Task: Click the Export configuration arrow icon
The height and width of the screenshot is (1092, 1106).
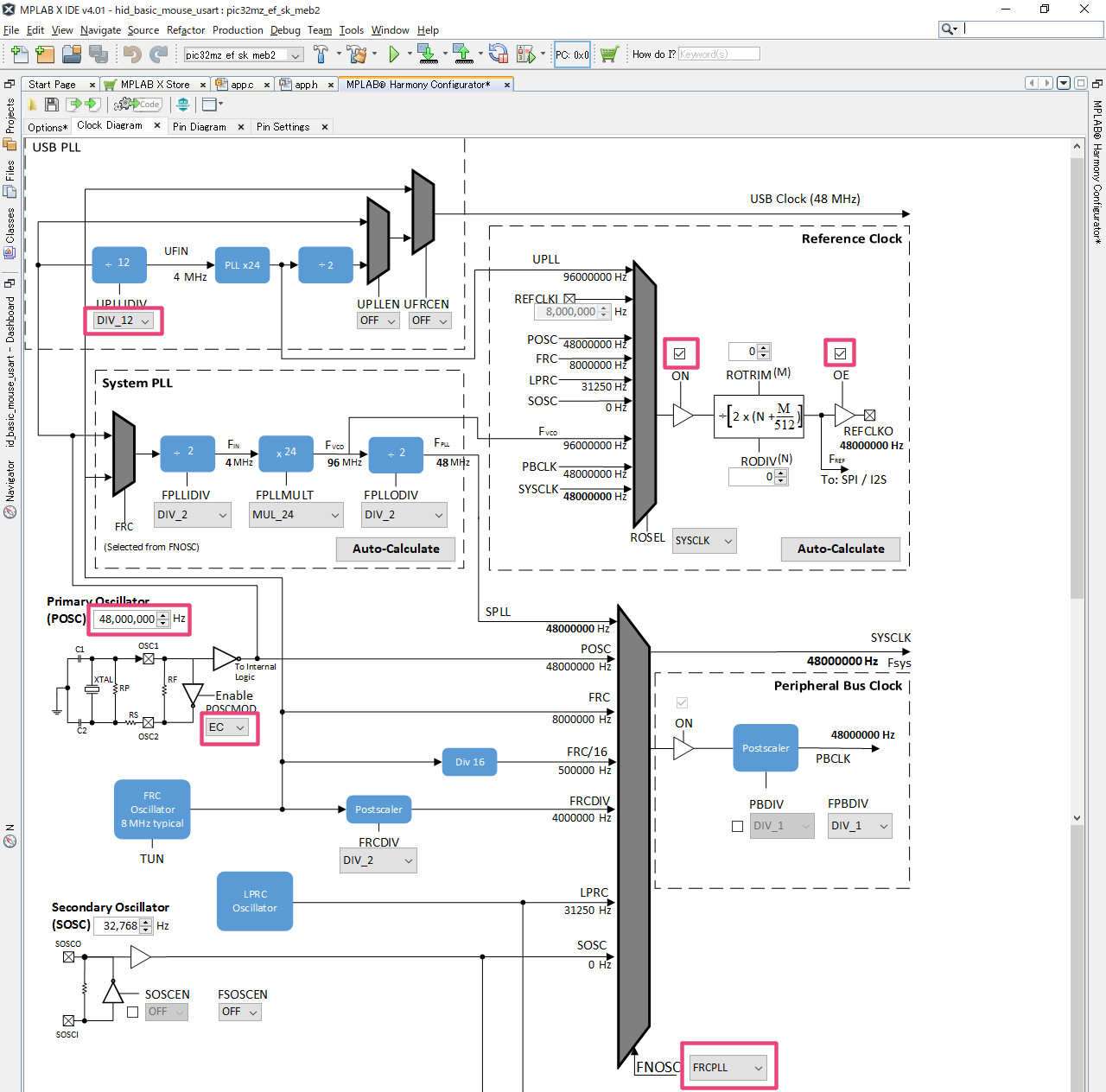Action: click(x=92, y=105)
